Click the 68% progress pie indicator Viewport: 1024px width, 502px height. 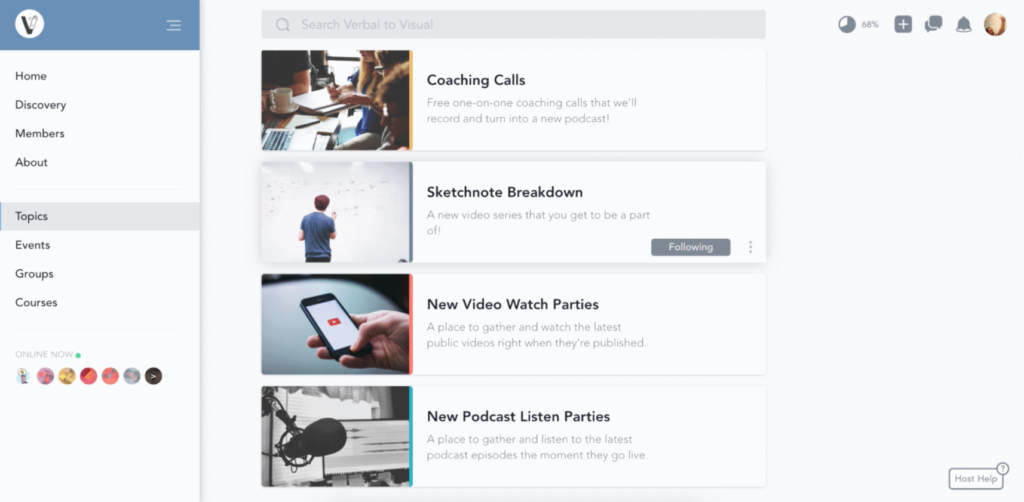click(x=847, y=25)
